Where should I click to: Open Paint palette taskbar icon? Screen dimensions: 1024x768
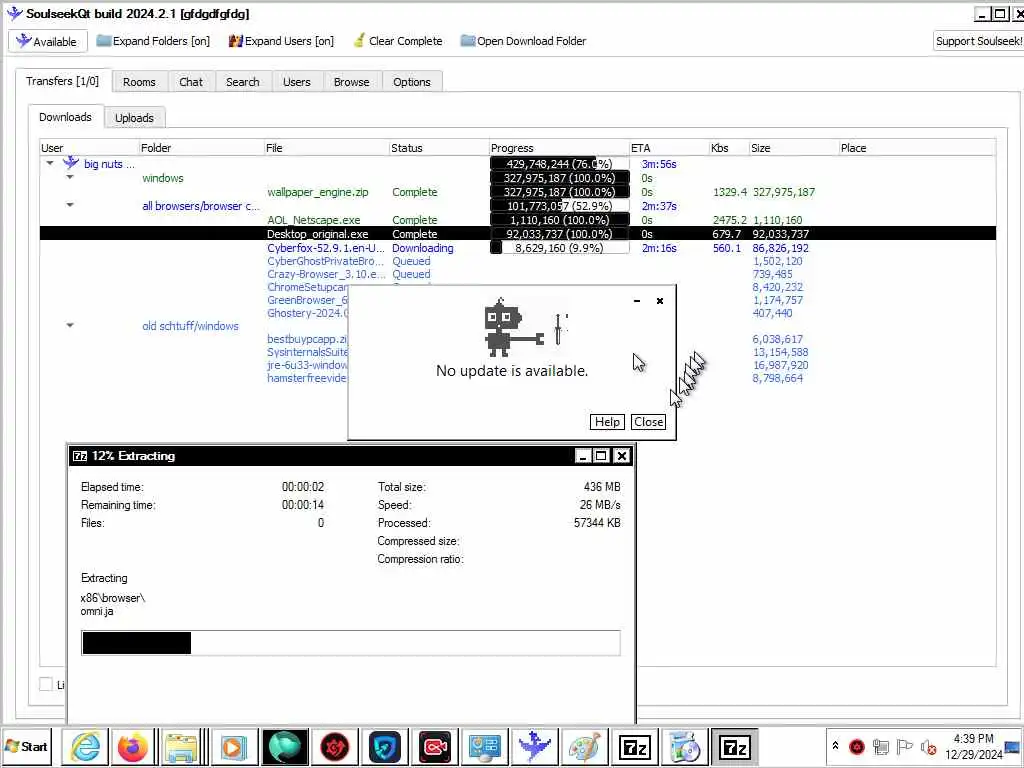(585, 746)
